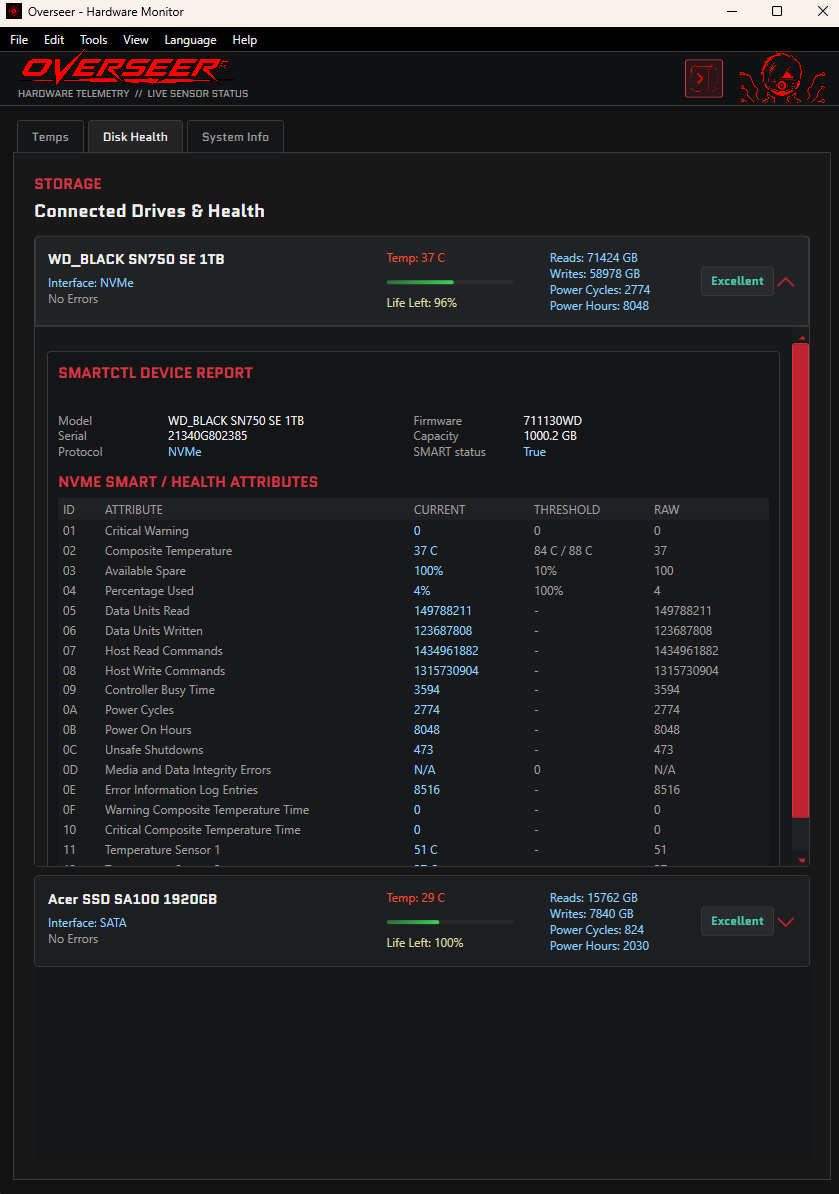Click the RAW column header
The height and width of the screenshot is (1194, 839).
(666, 509)
